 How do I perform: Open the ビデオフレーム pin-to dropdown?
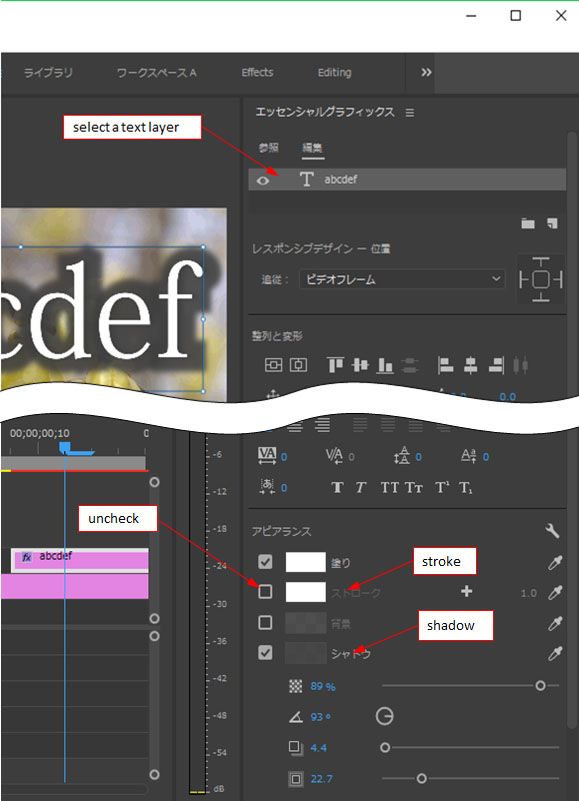pyautogui.click(x=402, y=279)
